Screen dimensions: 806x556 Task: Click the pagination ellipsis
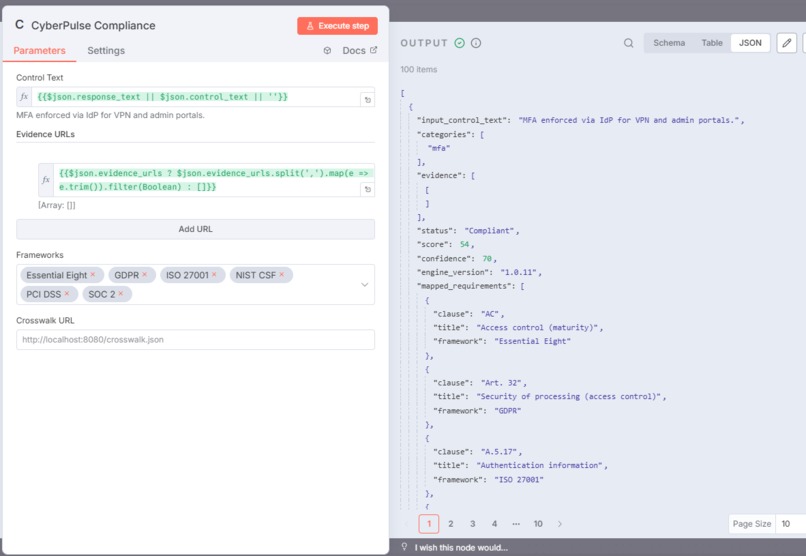[x=516, y=524]
